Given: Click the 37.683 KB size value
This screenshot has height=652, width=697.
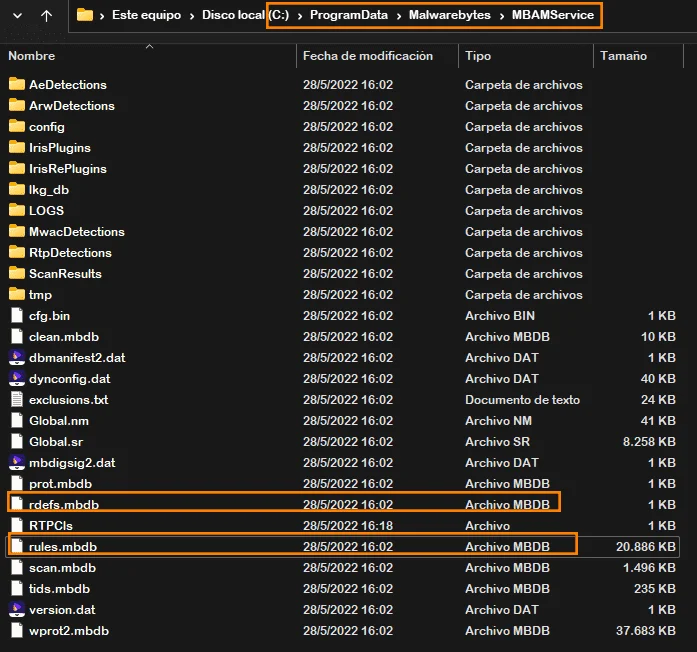Looking at the screenshot, I should (x=645, y=630).
